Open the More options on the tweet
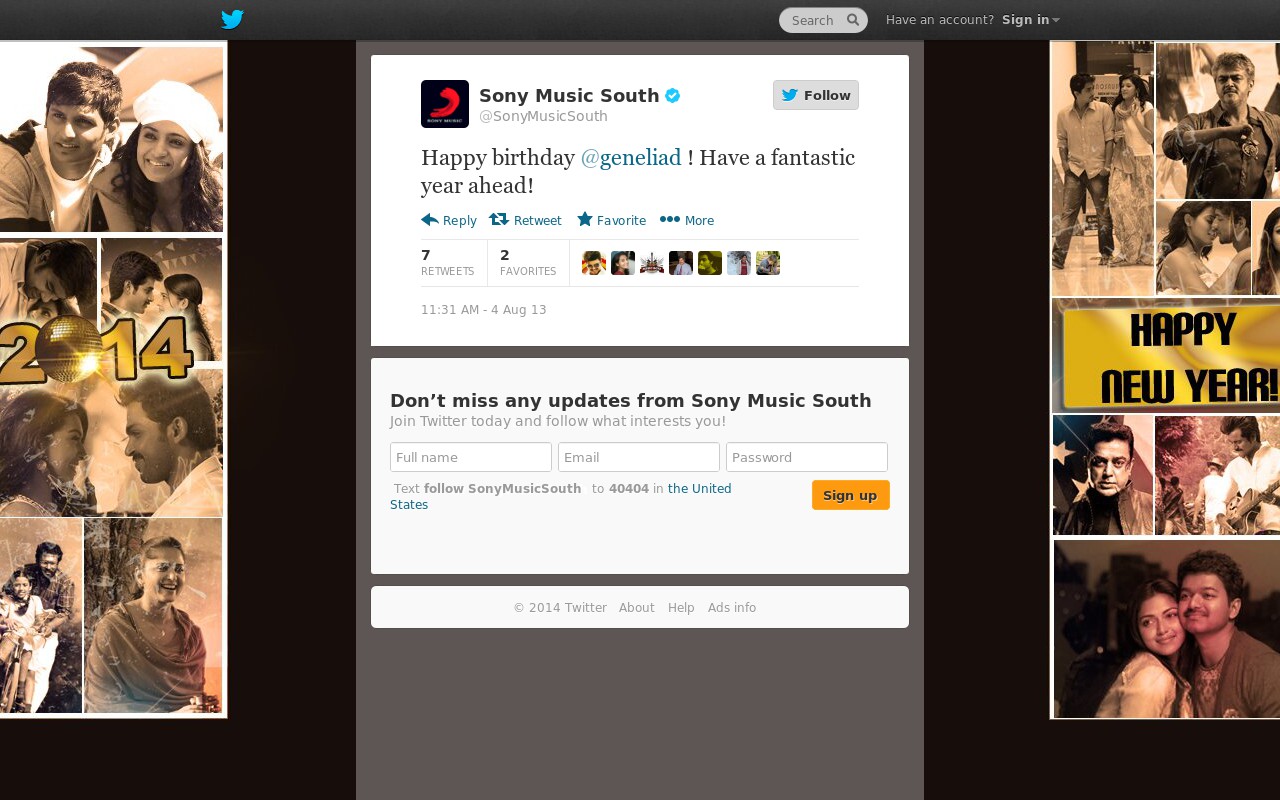This screenshot has width=1280, height=800. [687, 220]
